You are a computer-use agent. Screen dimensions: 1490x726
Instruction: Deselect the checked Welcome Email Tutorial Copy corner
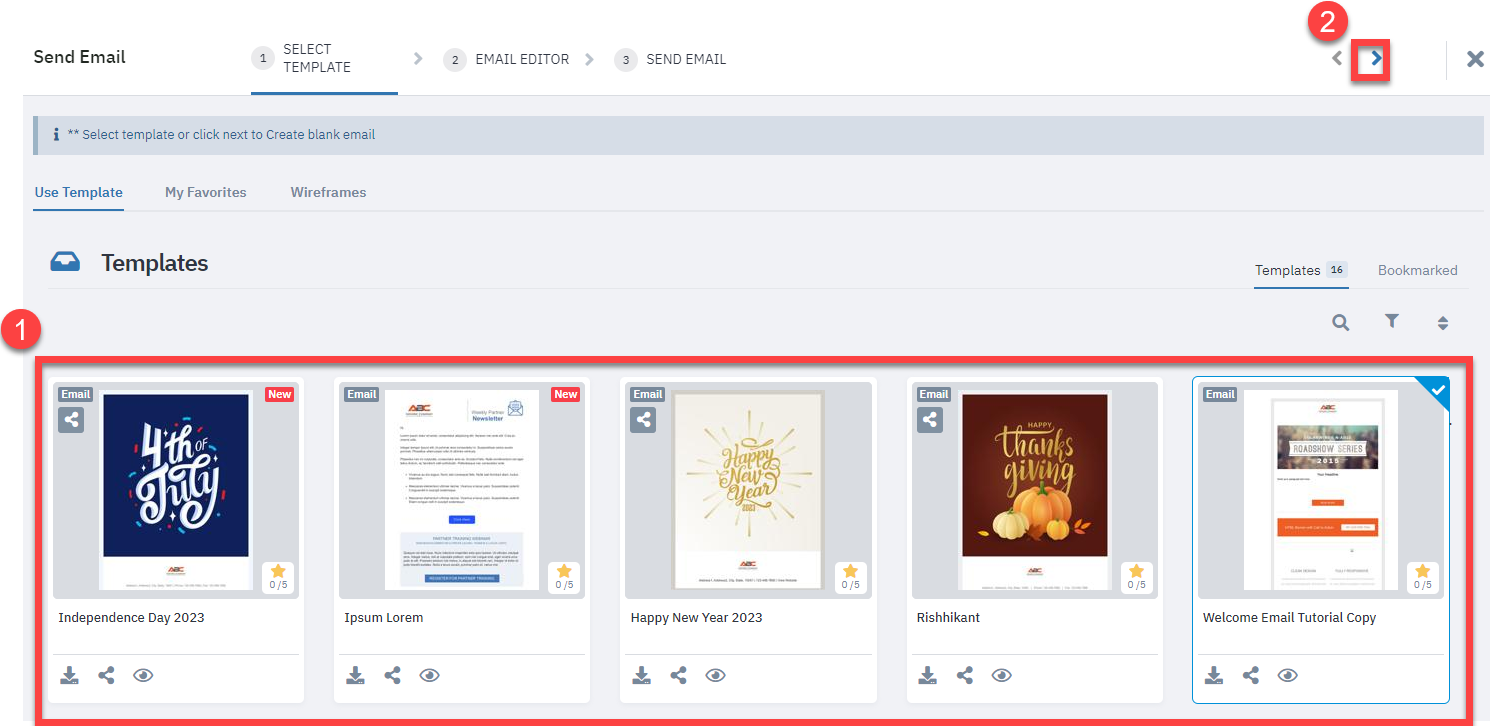coord(1438,390)
